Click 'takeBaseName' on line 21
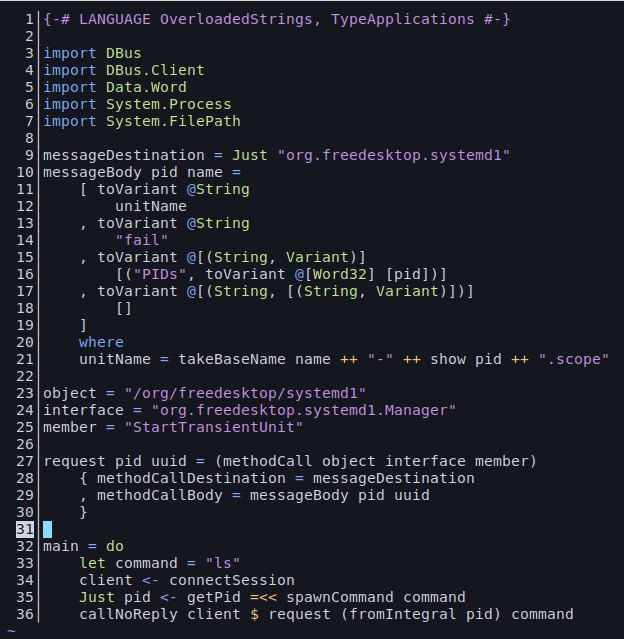The width and height of the screenshot is (624, 639). click(232, 359)
